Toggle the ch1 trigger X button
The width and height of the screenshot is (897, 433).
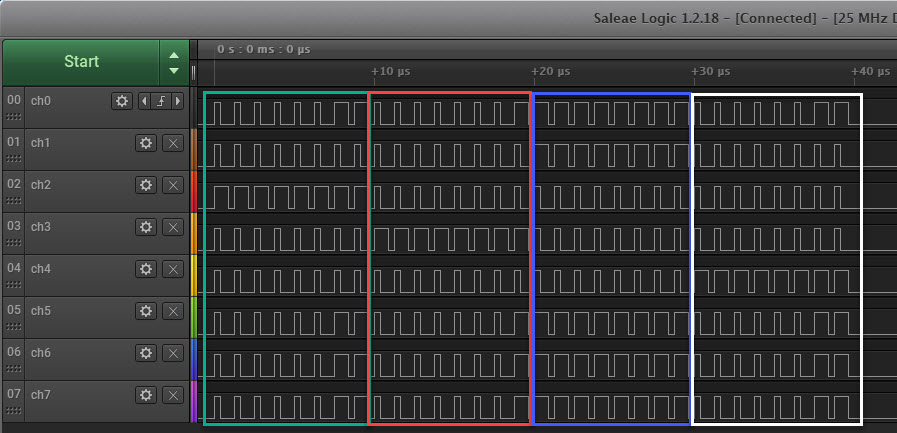coord(172,143)
